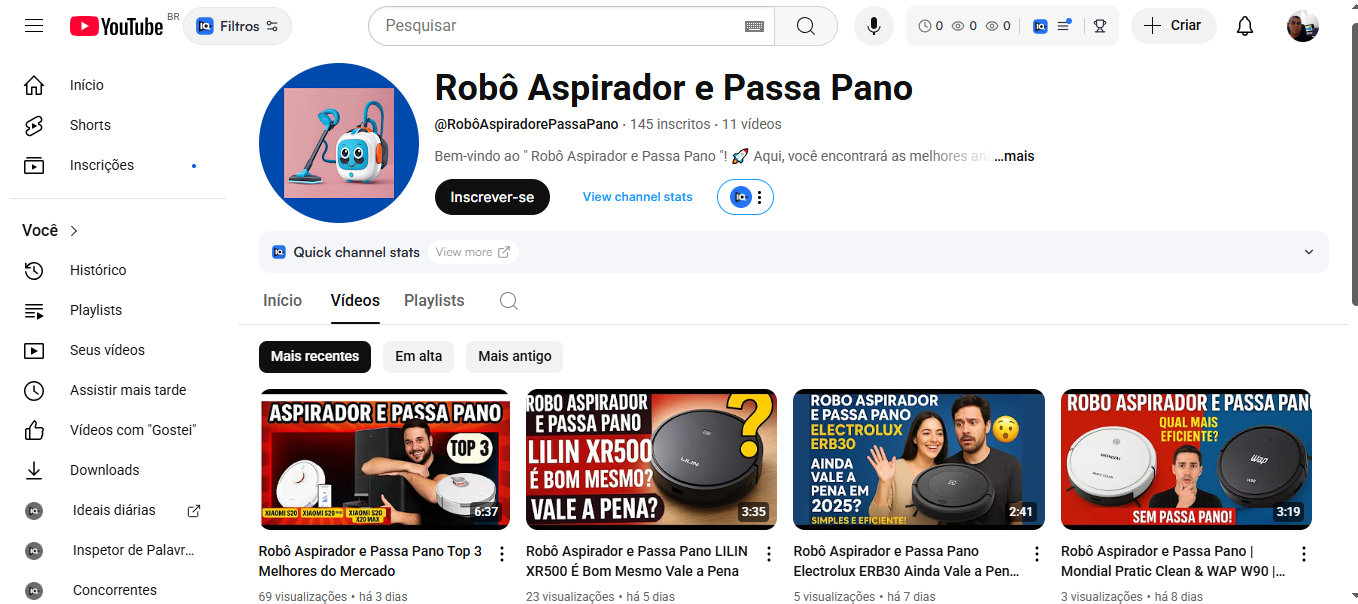Select the Em alta filter chip
Viewport: 1358px width, 604px height.
coord(418,356)
